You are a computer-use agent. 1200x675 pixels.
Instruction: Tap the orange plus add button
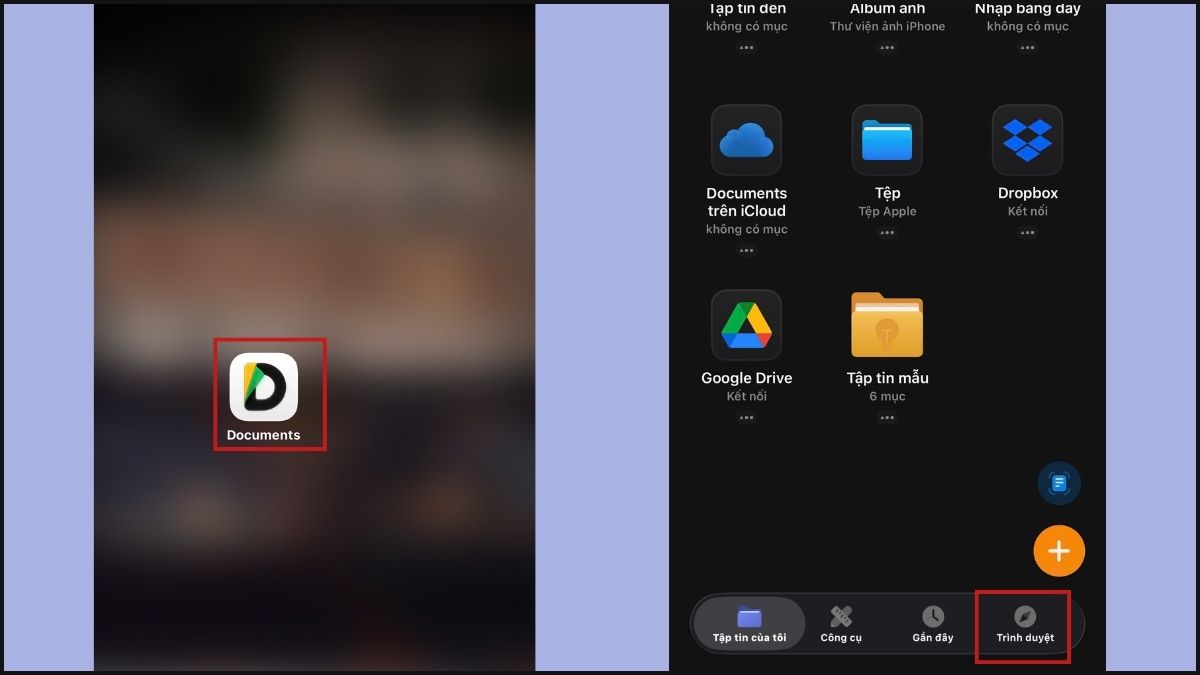coord(1059,551)
